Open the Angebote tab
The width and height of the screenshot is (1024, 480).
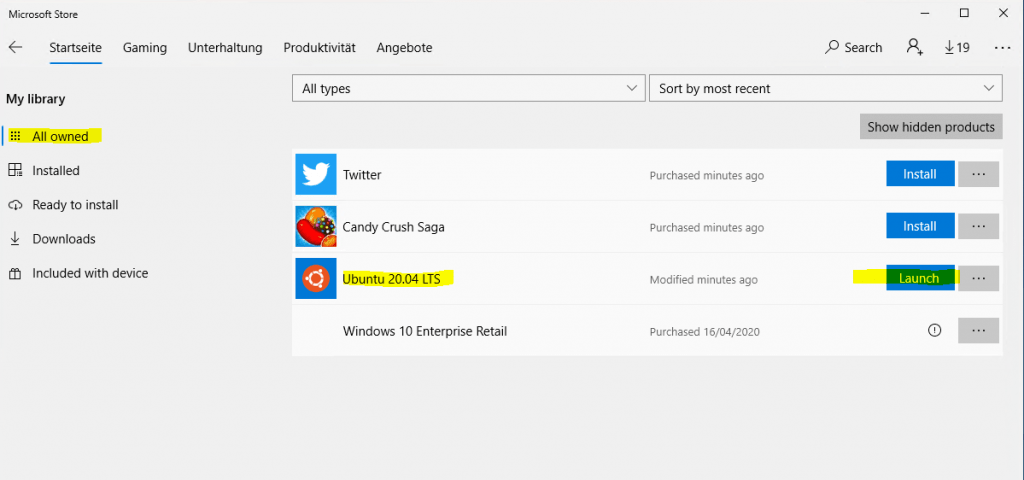(404, 48)
